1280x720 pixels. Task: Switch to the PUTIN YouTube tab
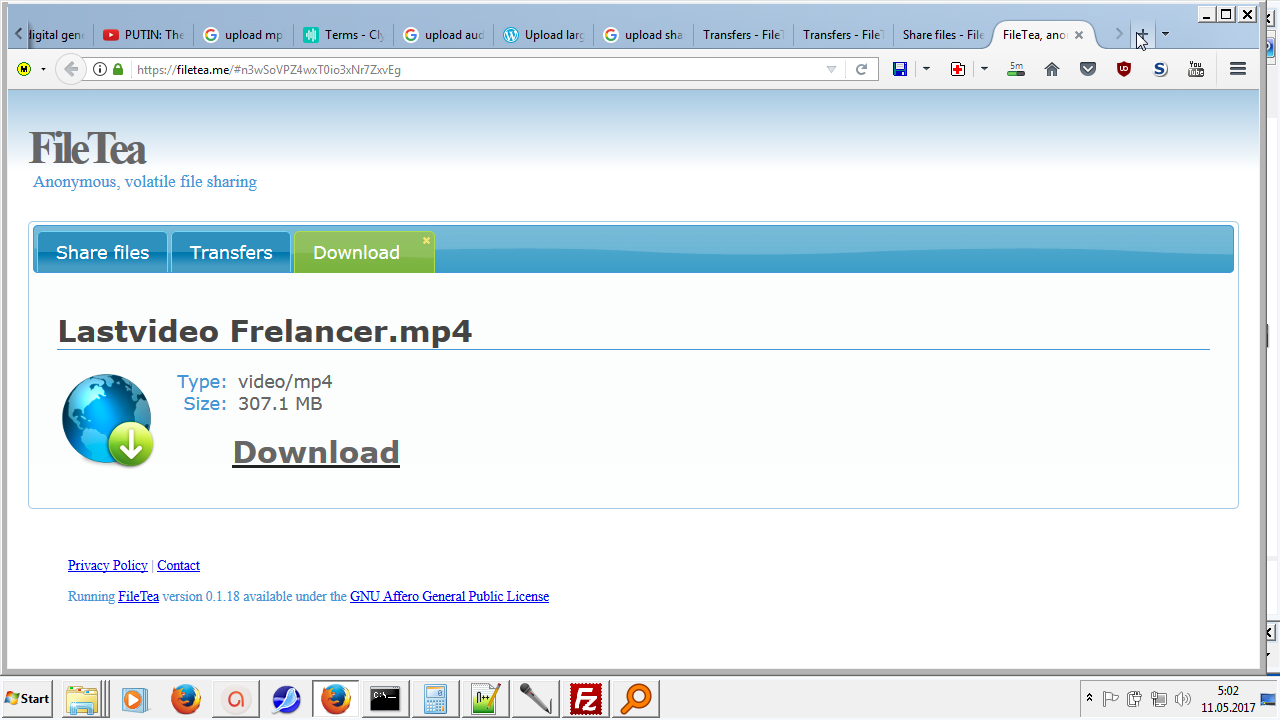tap(143, 35)
